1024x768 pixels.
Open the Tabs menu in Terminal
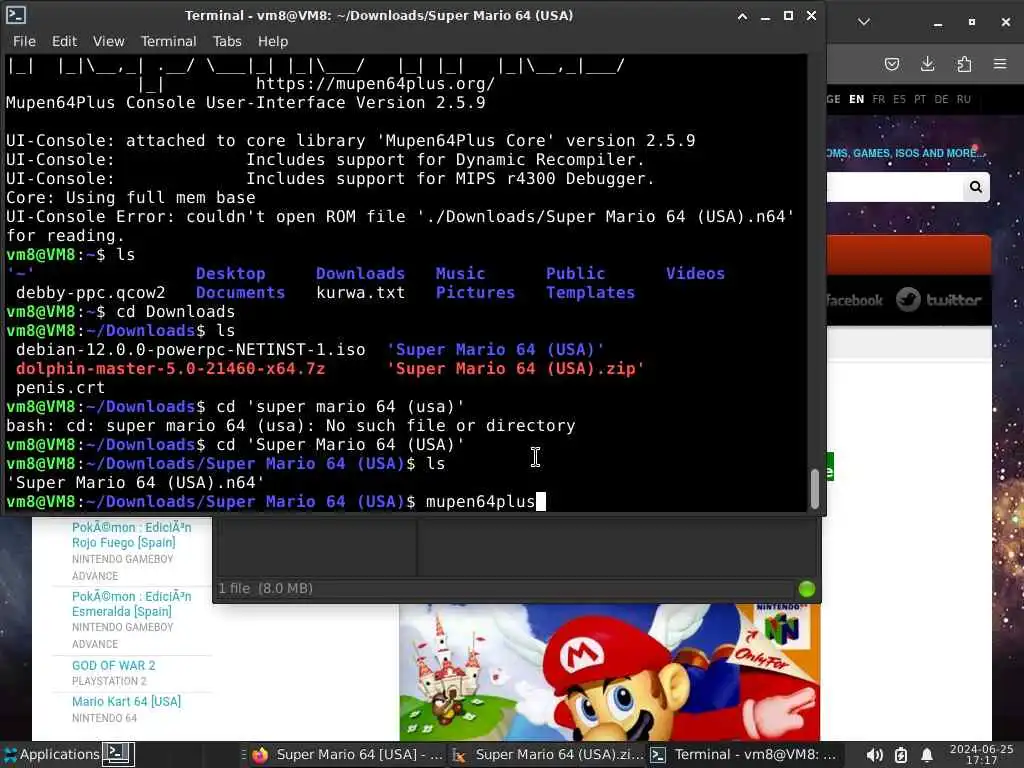(227, 41)
